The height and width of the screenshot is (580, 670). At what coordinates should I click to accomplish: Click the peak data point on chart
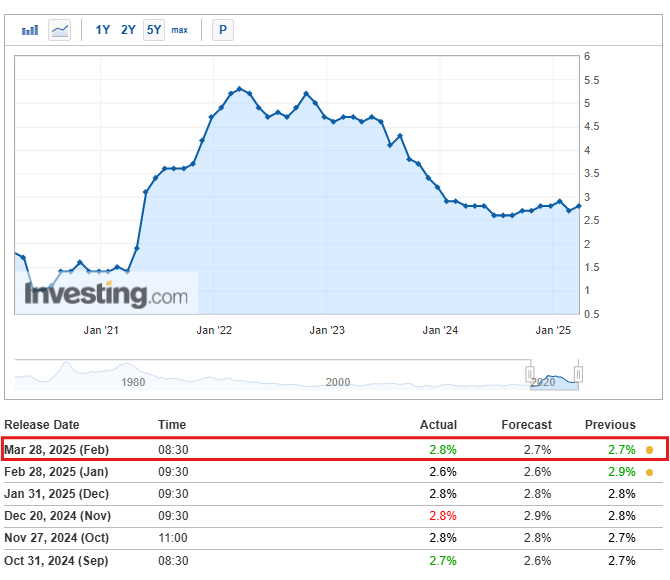click(240, 88)
